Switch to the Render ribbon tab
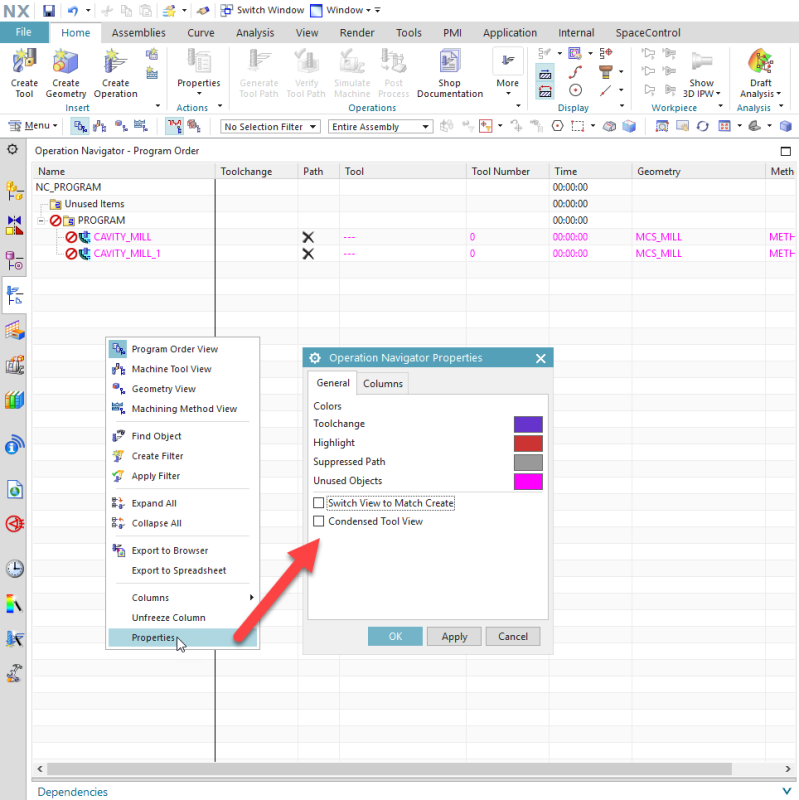The height and width of the screenshot is (800, 799). coord(357,33)
